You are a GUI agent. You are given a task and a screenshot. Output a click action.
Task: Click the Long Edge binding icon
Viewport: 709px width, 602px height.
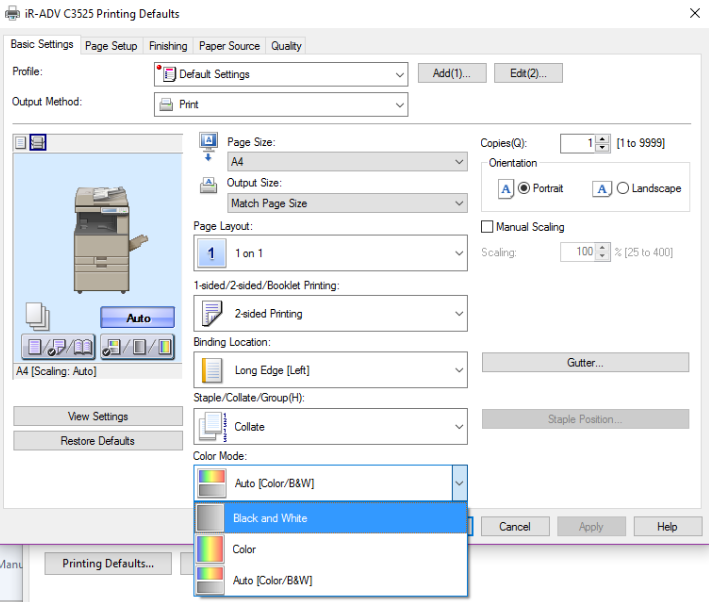[x=212, y=370]
